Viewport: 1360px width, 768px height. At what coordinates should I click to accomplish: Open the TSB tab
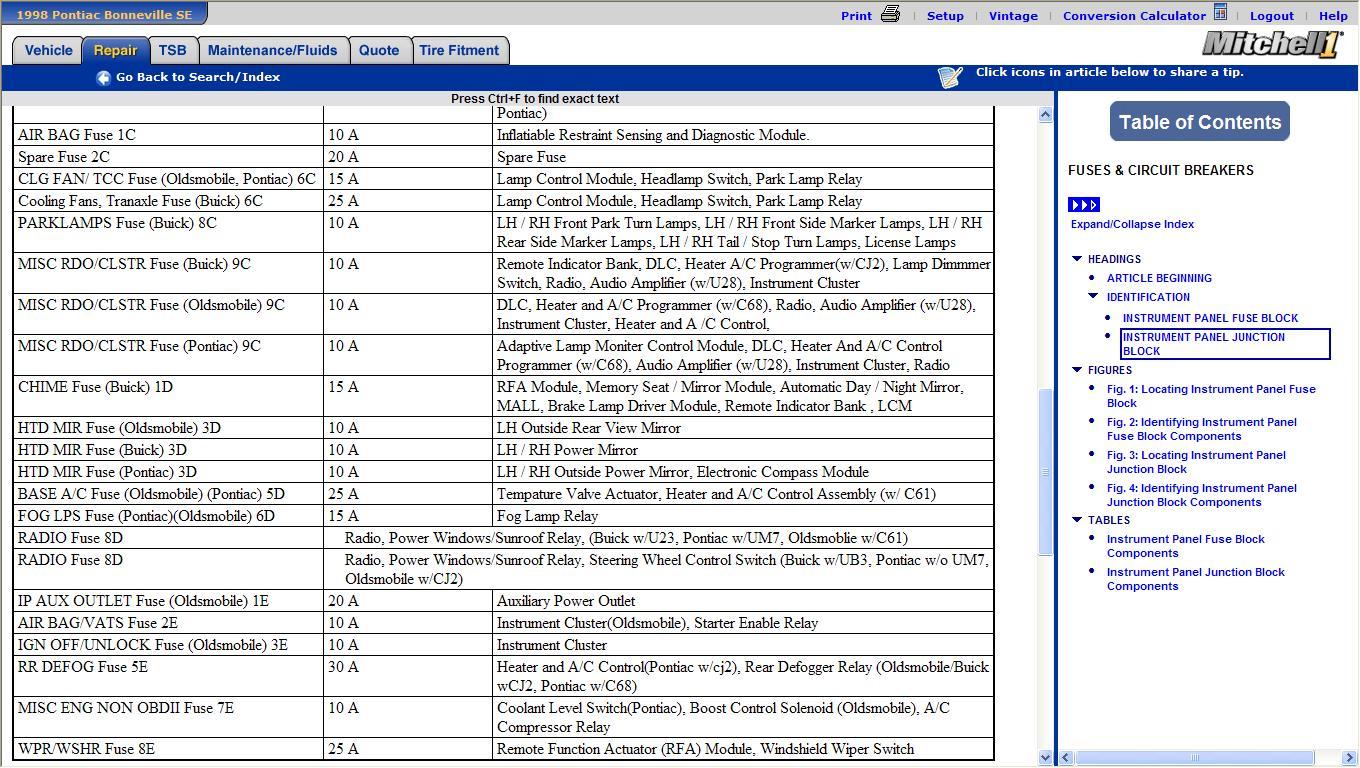pos(173,50)
